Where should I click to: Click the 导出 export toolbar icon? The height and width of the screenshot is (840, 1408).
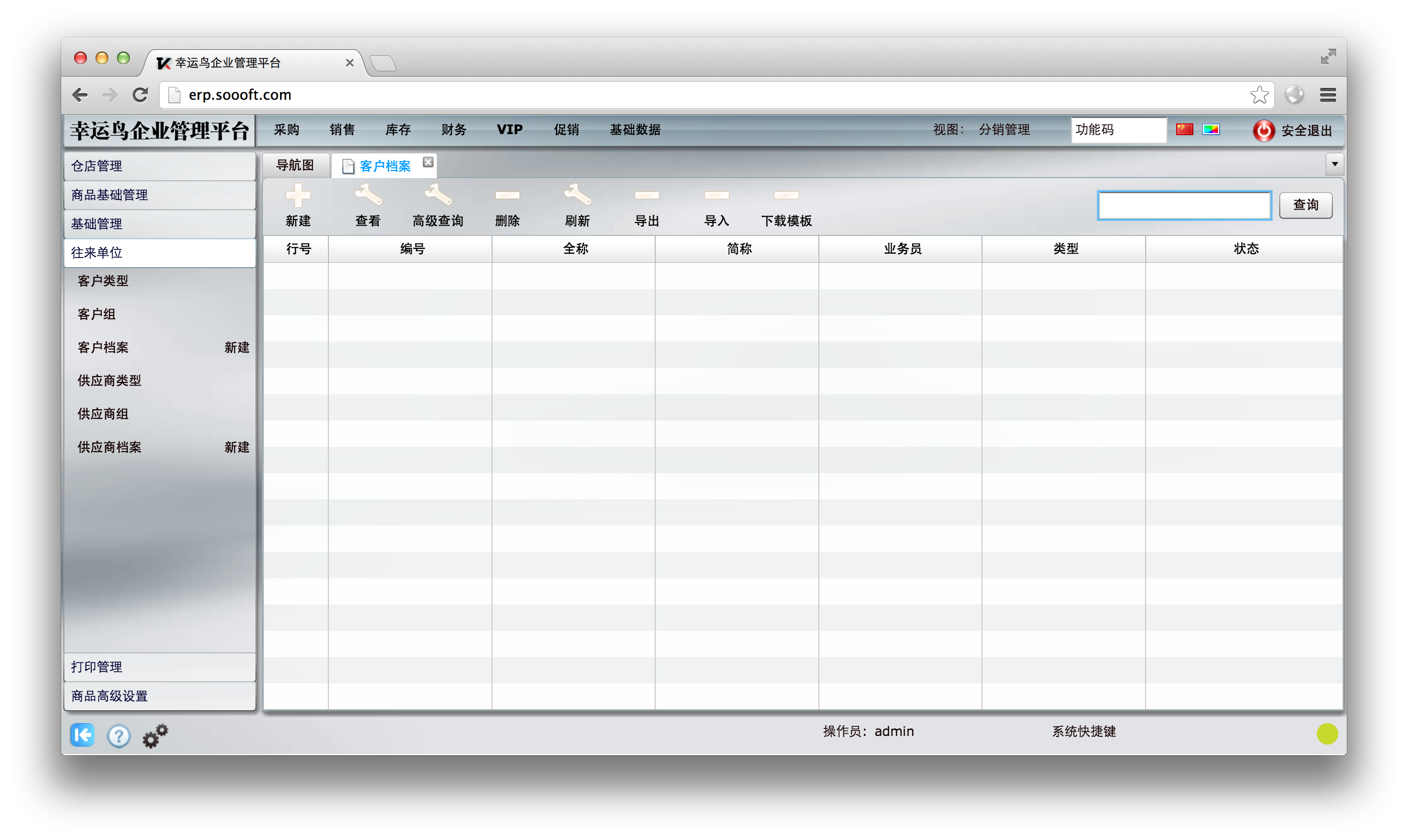pos(647,195)
